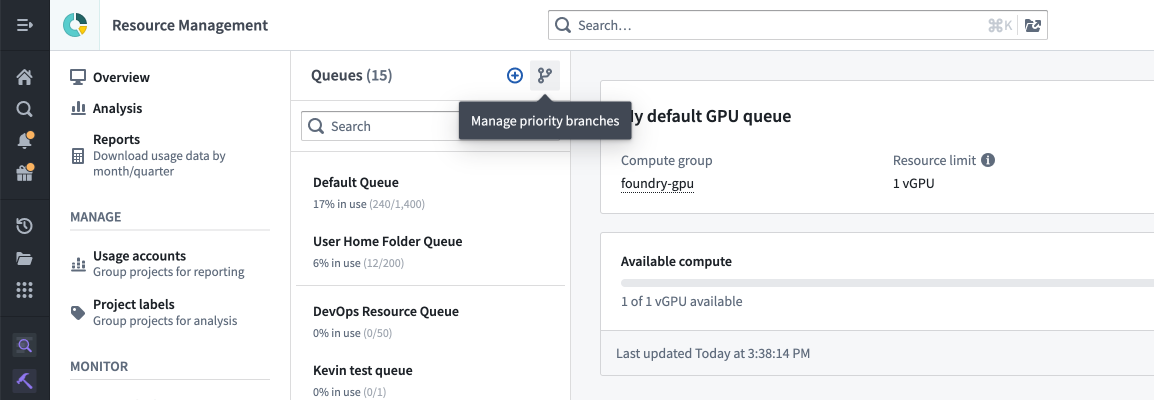Open purple magnifier app in rail
1154x400 pixels.
pos(24,345)
